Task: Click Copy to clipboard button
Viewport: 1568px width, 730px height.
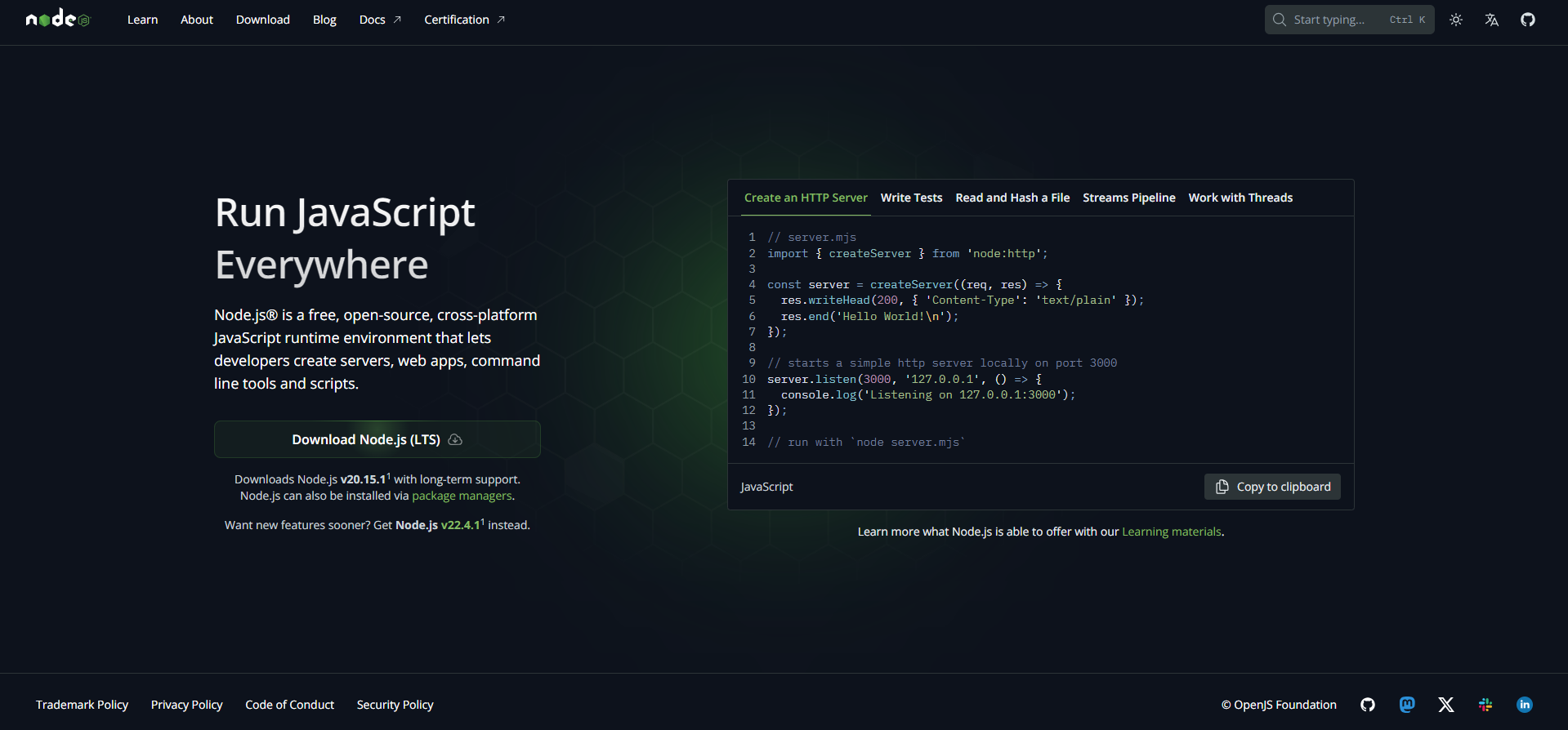Action: (x=1272, y=487)
